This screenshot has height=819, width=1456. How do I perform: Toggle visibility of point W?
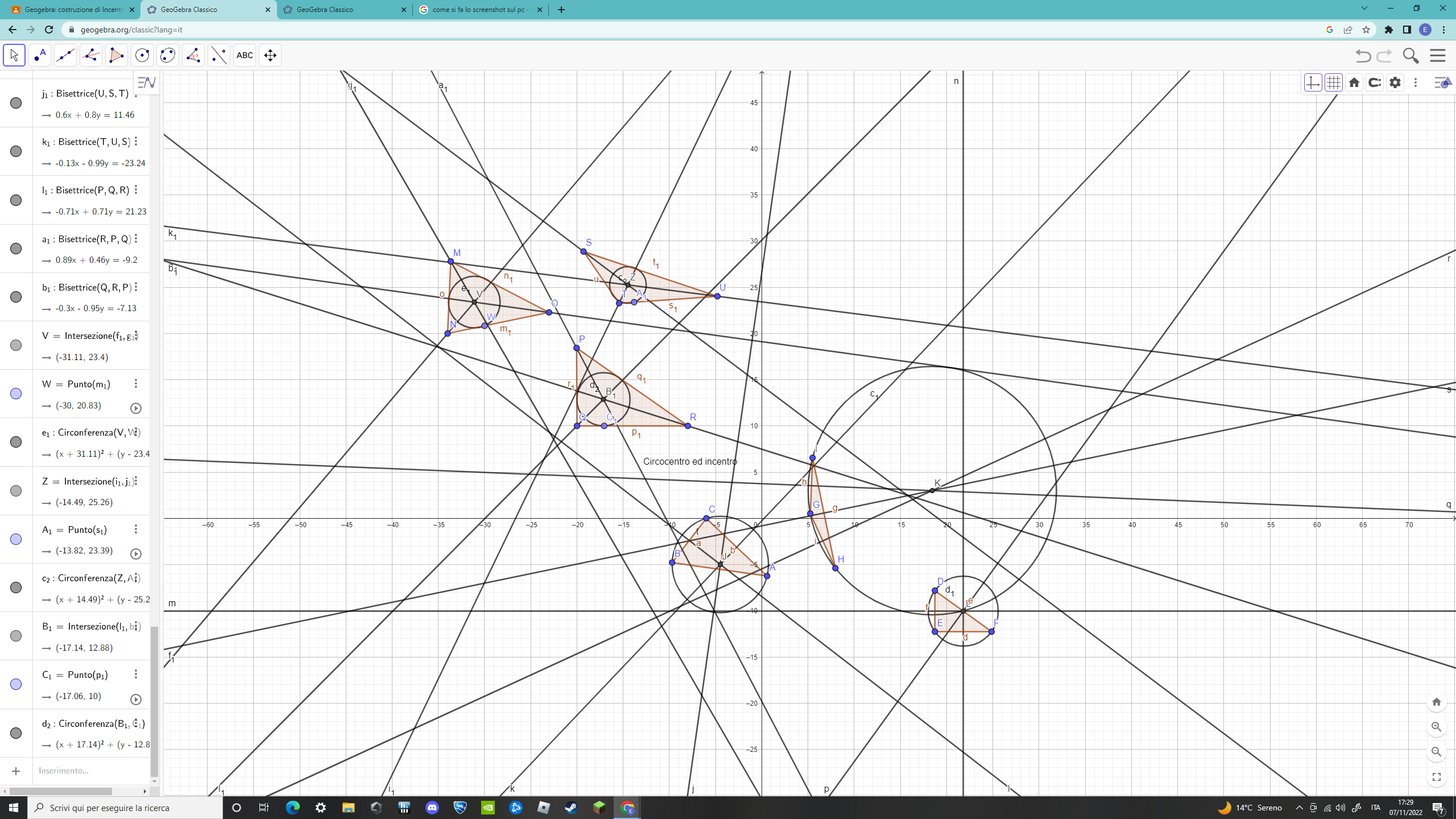point(16,394)
